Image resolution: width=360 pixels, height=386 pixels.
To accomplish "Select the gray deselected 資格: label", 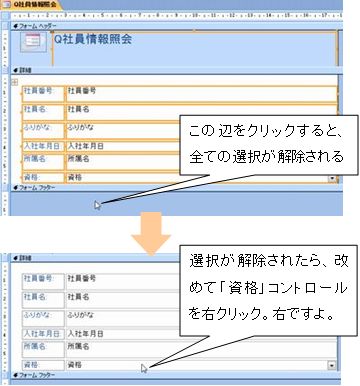I will (x=43, y=365).
